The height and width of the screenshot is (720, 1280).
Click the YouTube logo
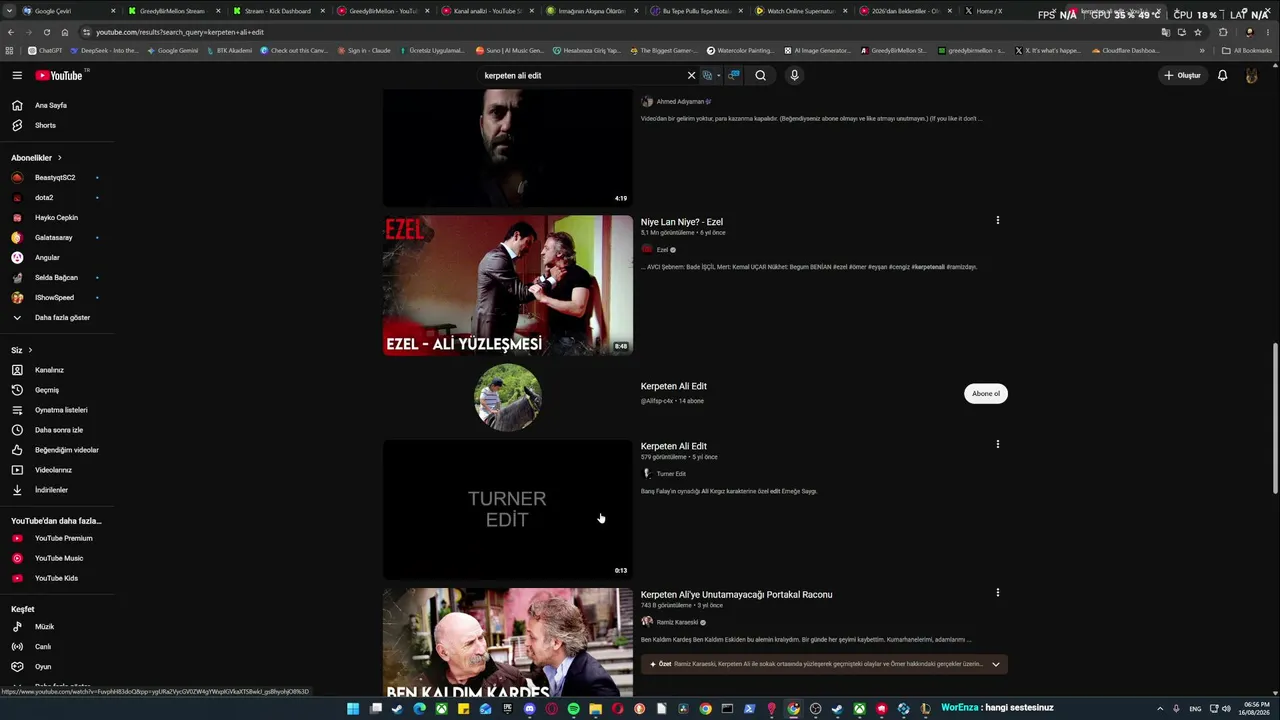[60, 75]
